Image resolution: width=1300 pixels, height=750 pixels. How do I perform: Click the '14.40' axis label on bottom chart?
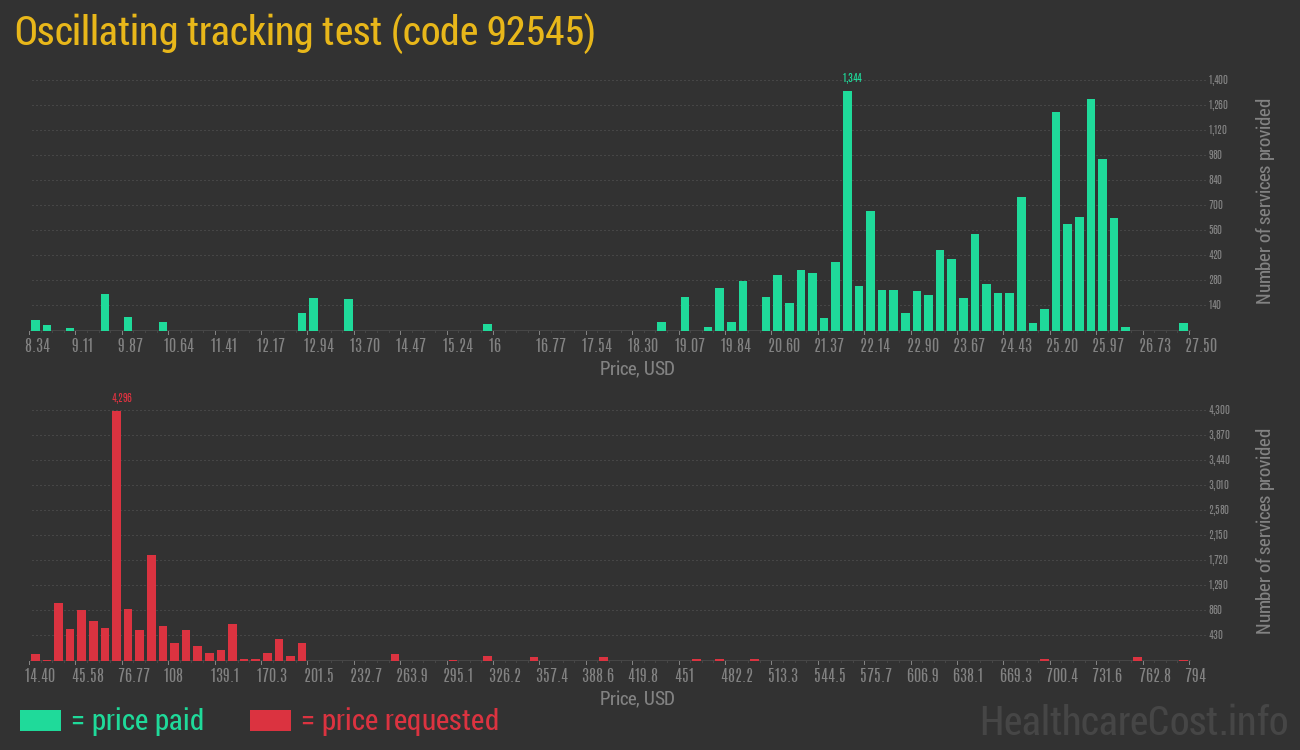click(40, 675)
